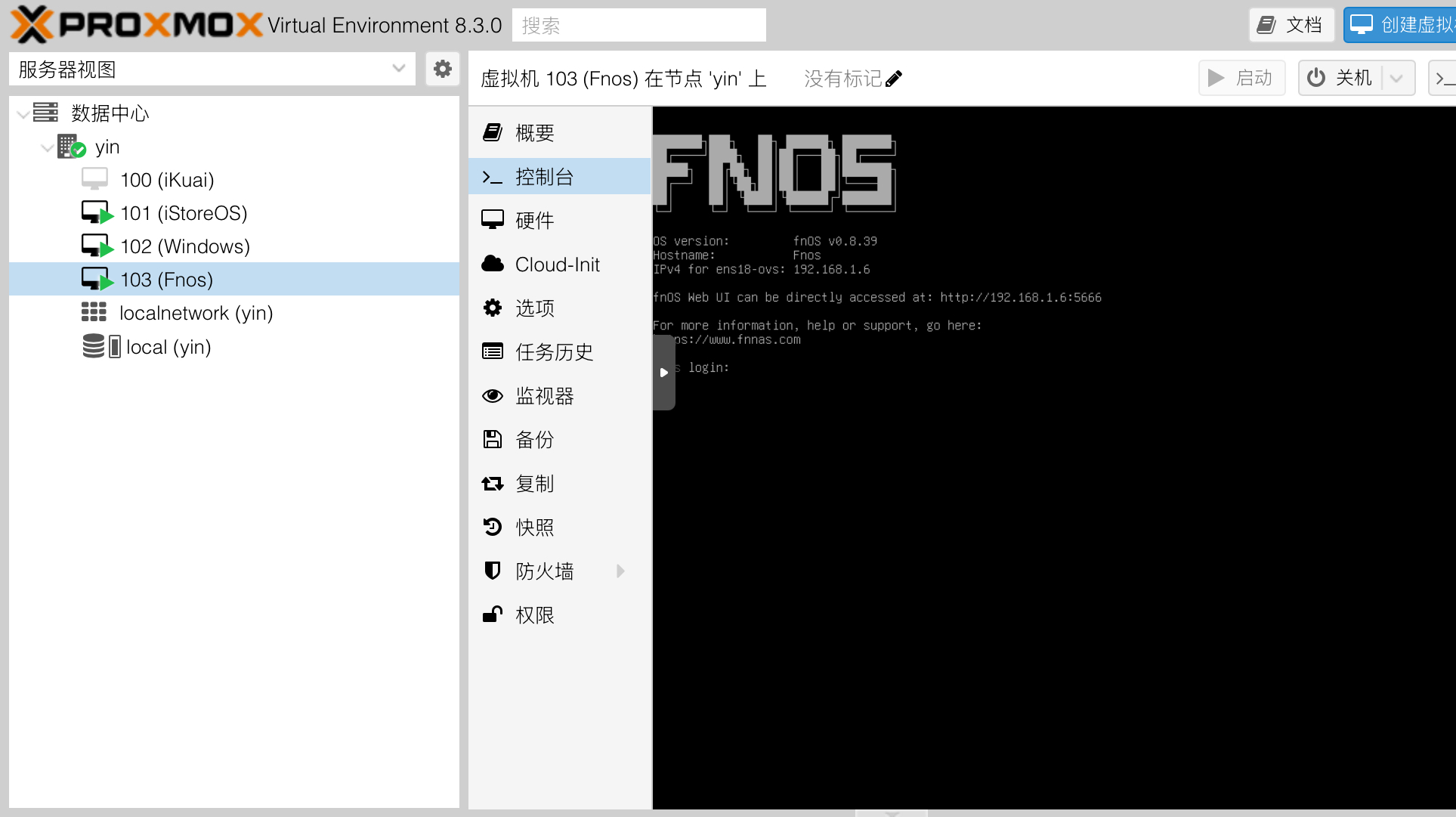Click the 概要 book icon
The height and width of the screenshot is (817, 1456).
tap(493, 132)
